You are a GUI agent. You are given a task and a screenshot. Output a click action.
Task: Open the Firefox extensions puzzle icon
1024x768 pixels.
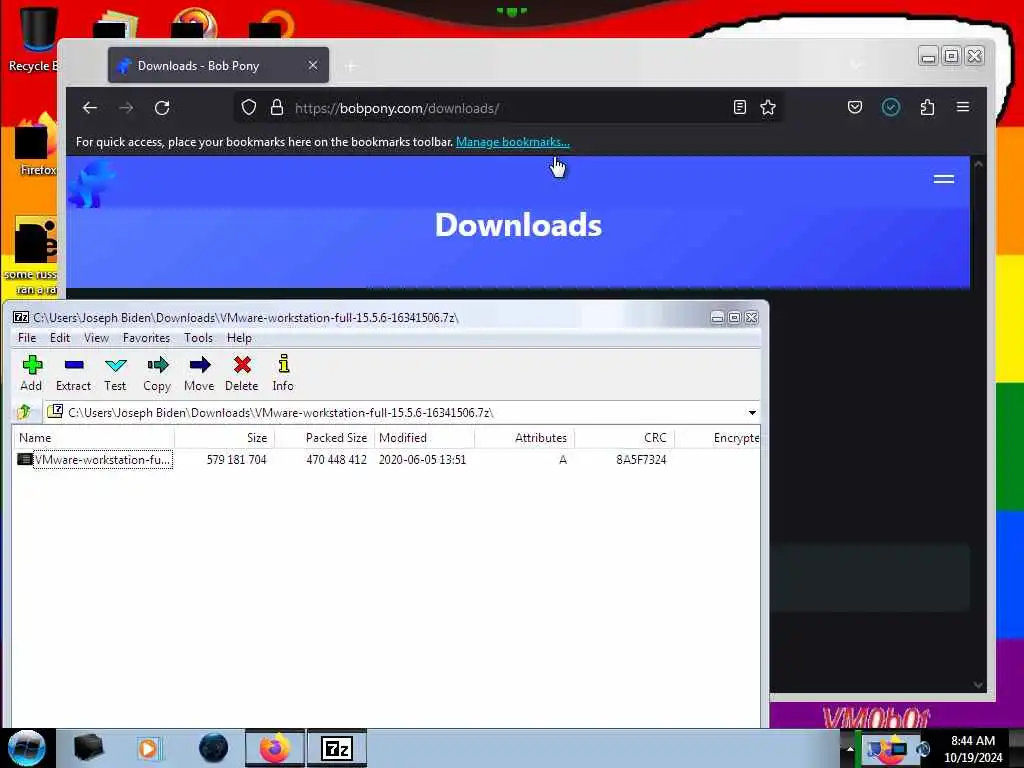pos(927,107)
